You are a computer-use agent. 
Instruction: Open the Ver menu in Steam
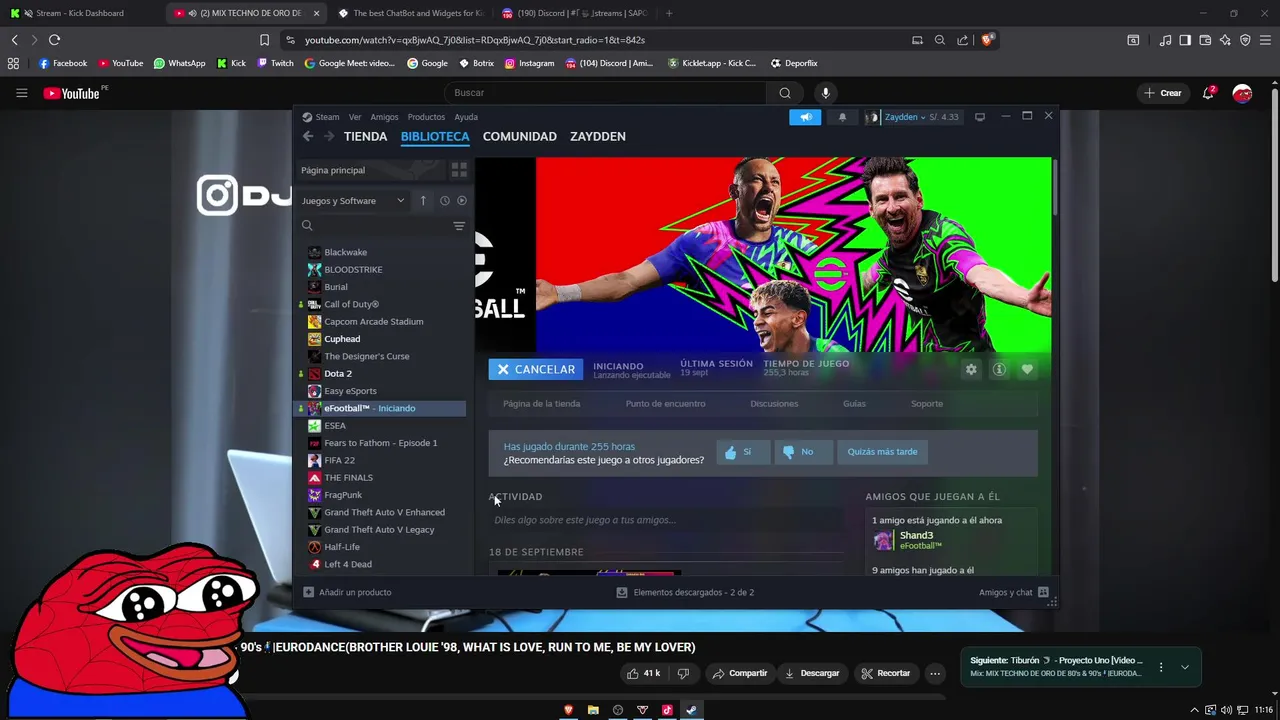[355, 117]
